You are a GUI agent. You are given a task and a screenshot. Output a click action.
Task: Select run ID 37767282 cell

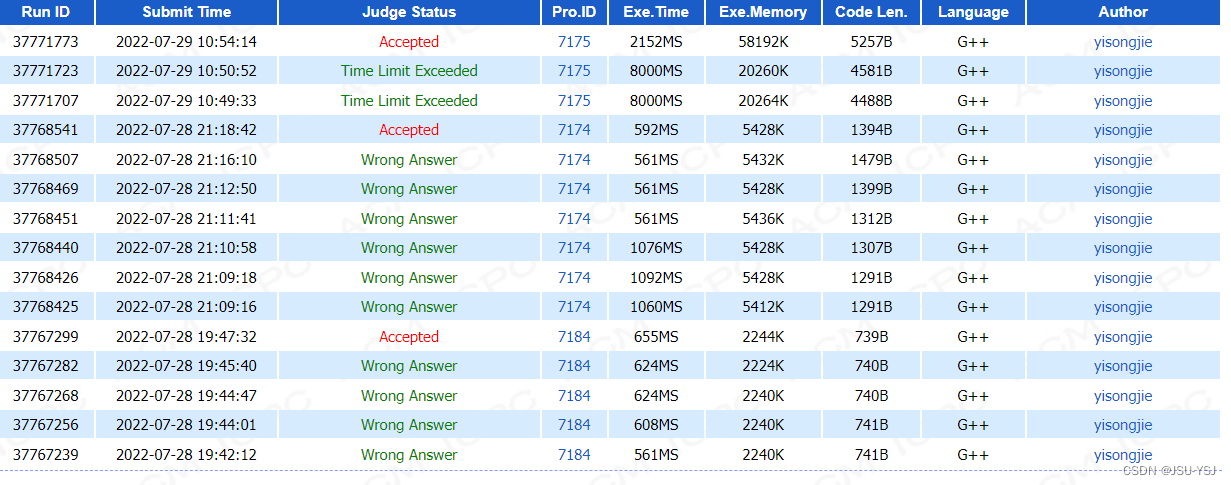pos(46,366)
